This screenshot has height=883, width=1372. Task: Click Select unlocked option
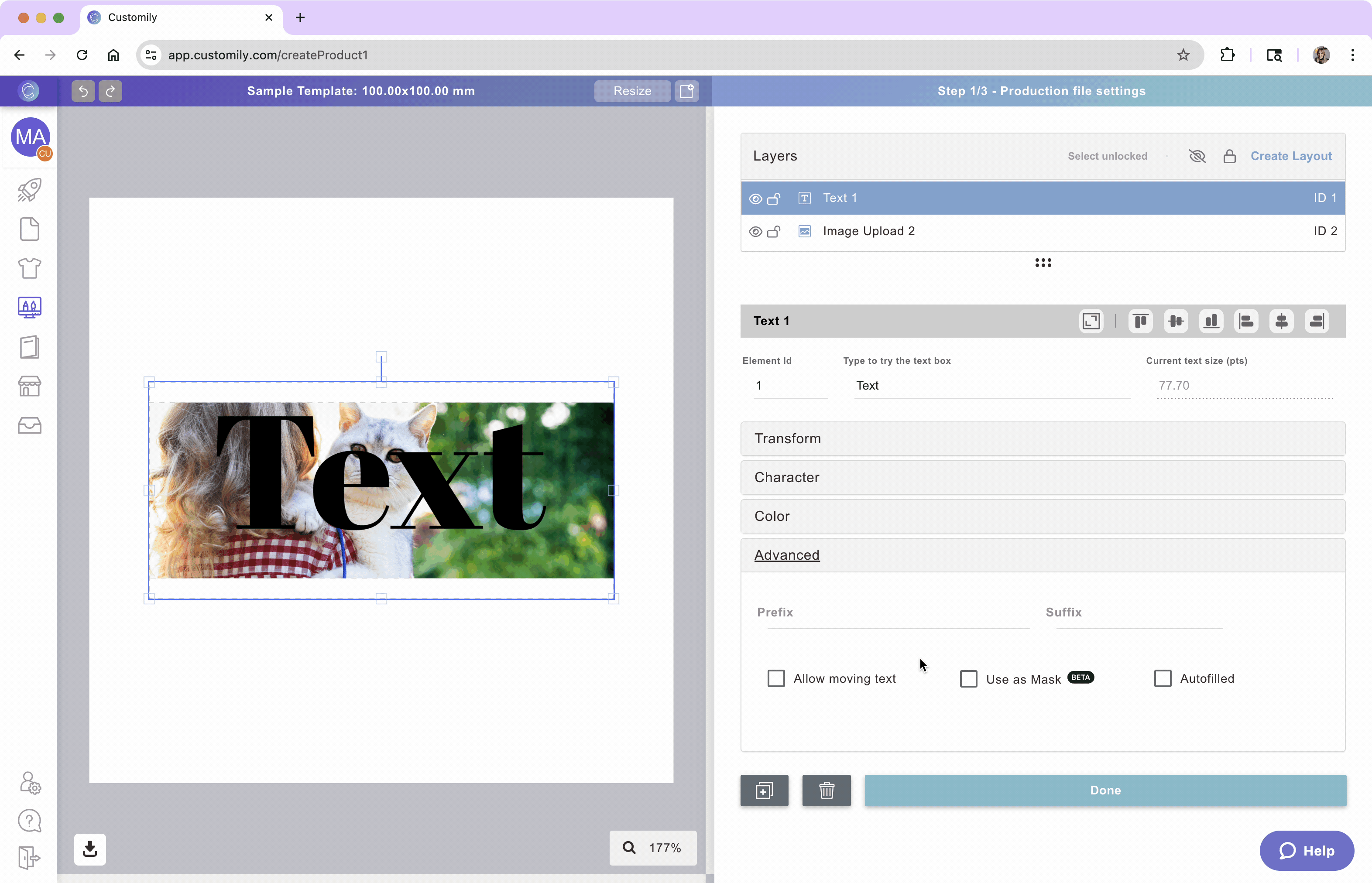click(x=1108, y=156)
